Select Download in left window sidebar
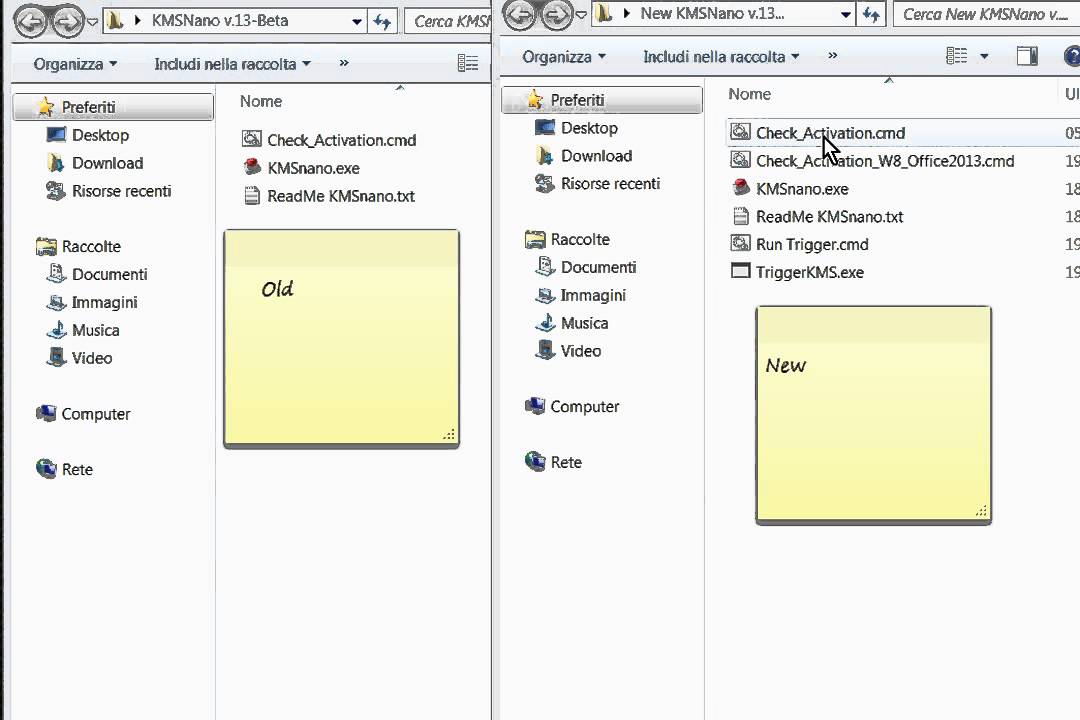The image size is (1080, 720). click(x=95, y=163)
